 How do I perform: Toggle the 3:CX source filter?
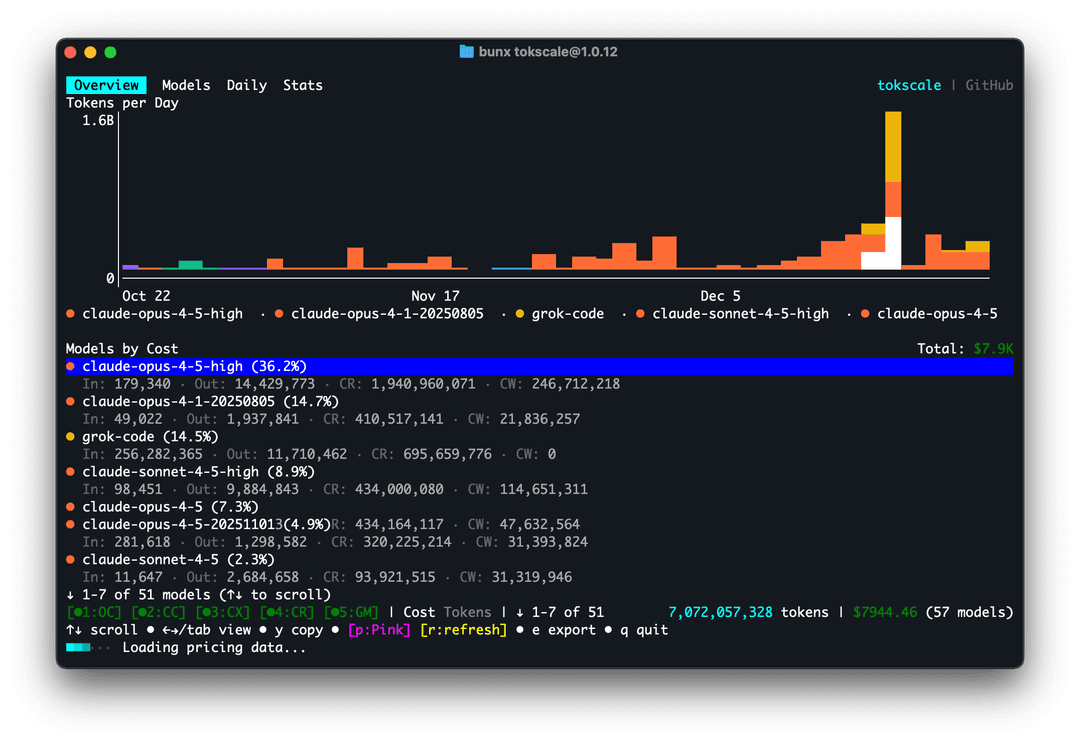click(223, 612)
